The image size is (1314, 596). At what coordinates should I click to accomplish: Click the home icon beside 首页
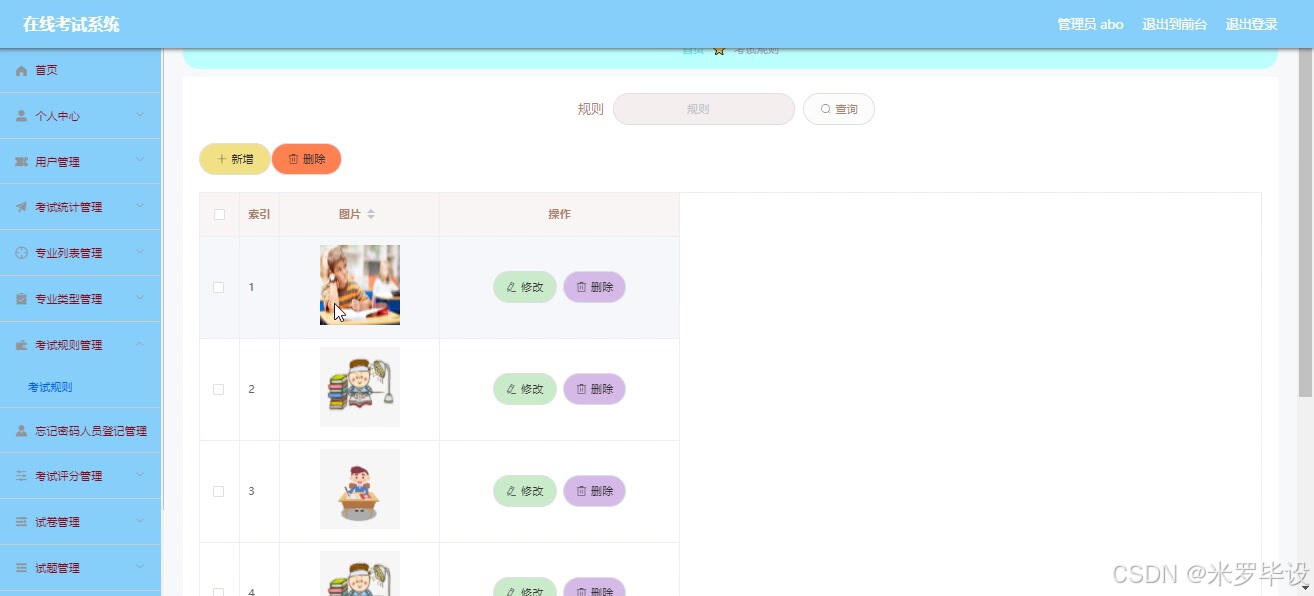tap(22, 71)
